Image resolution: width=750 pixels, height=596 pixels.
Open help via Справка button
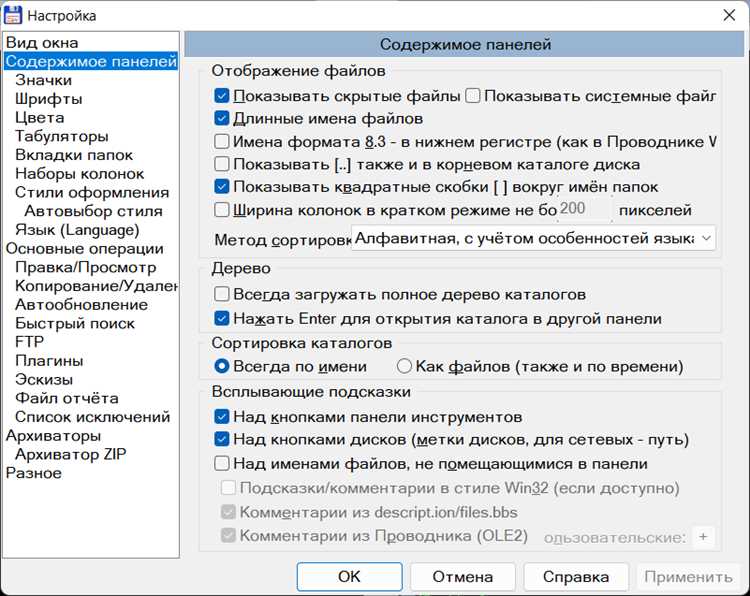pos(576,576)
